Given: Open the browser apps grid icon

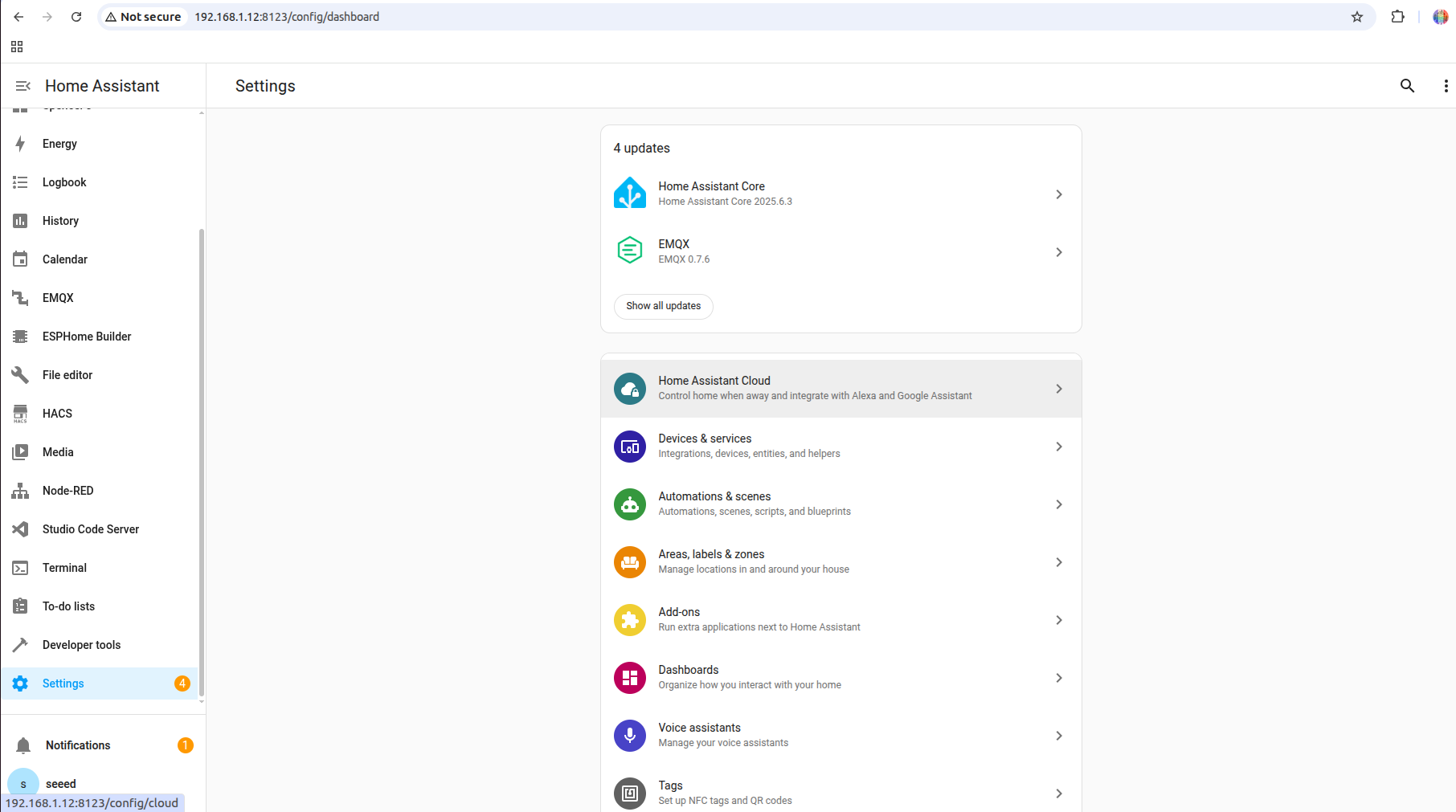Looking at the screenshot, I should (17, 47).
